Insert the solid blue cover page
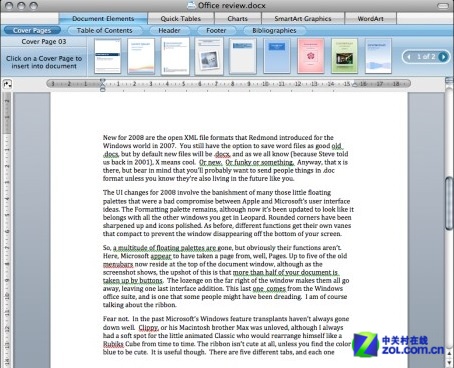This screenshot has height=368, width=454. click(x=277, y=56)
